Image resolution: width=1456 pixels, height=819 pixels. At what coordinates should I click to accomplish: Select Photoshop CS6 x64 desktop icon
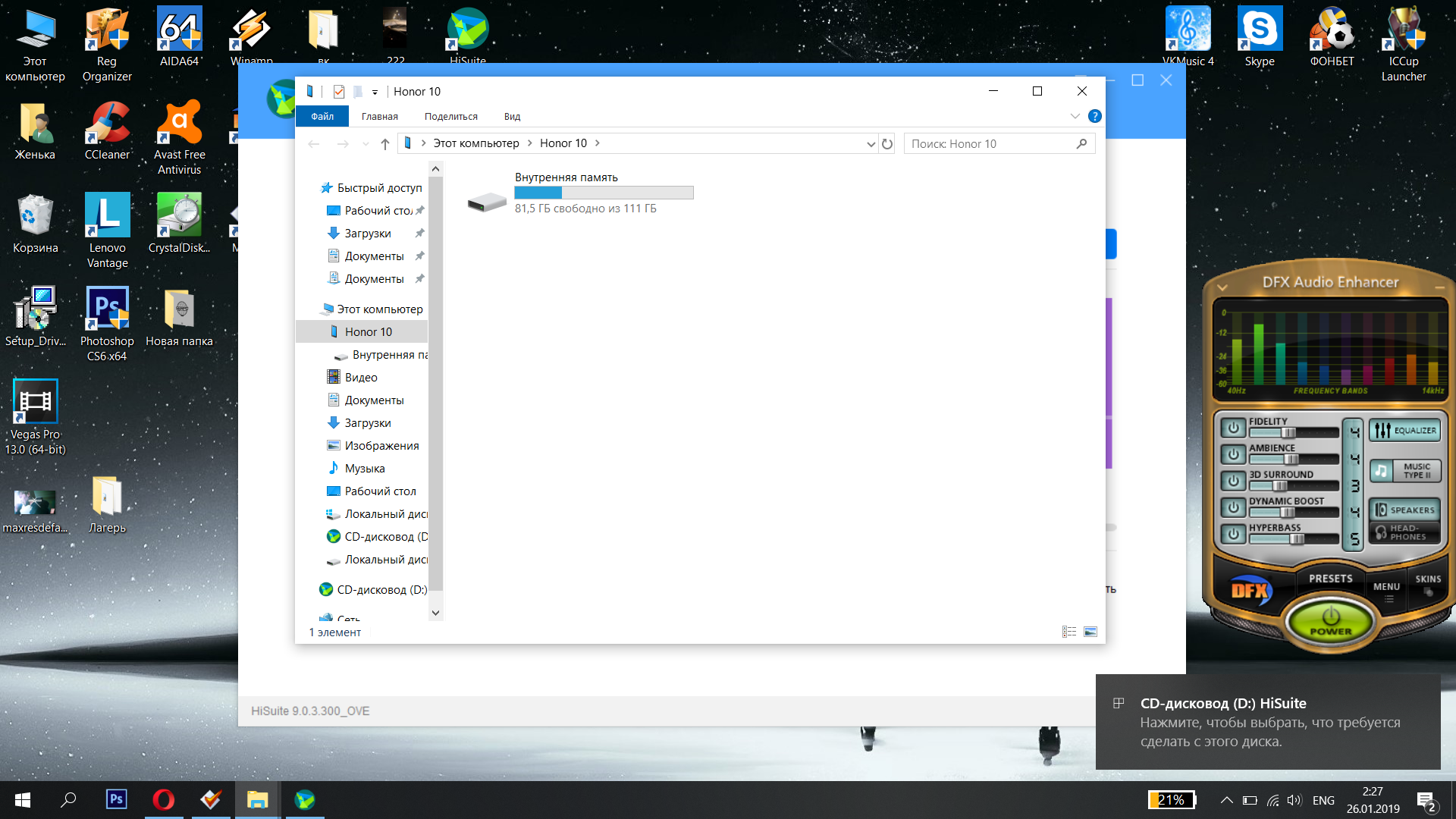tap(107, 323)
